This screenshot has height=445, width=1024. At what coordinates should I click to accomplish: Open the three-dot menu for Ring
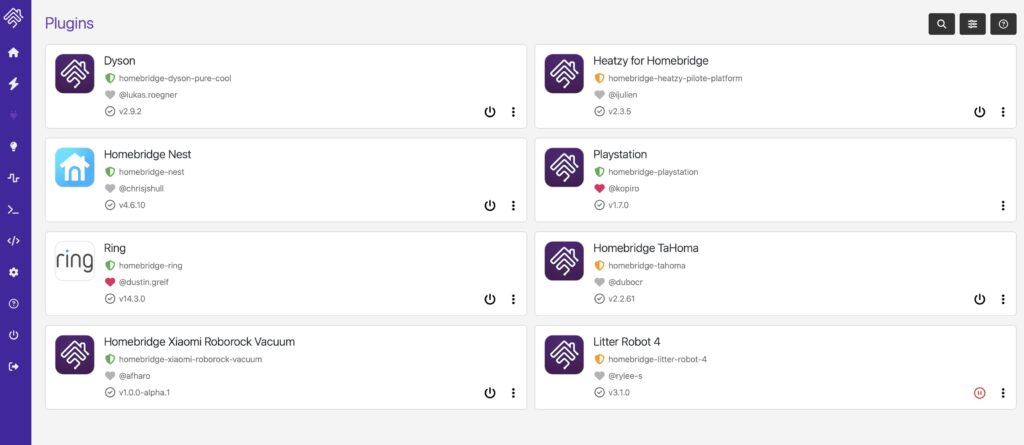[513, 299]
